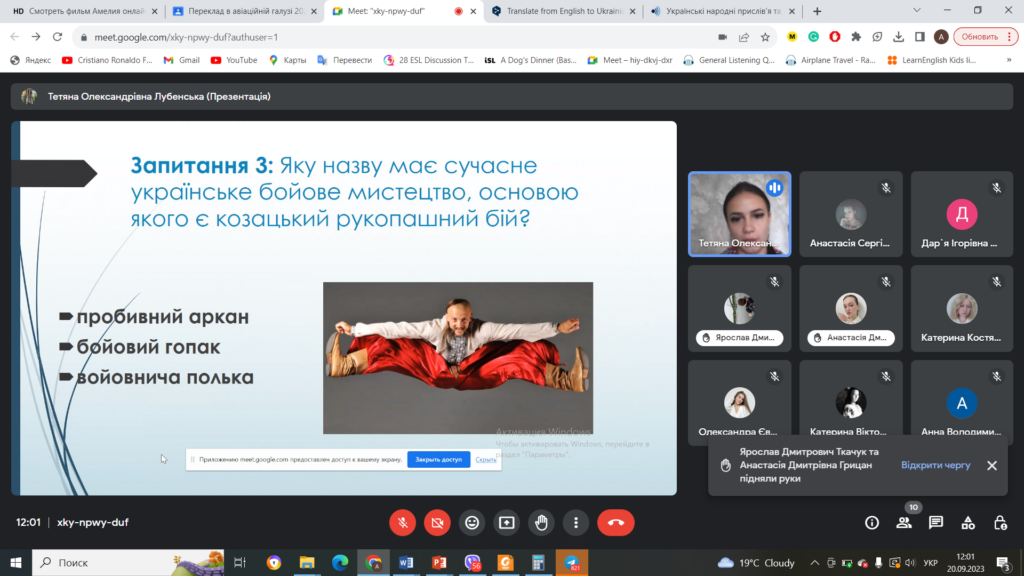Open the Gmail bookmark
The width and height of the screenshot is (1024, 576).
tap(181, 60)
